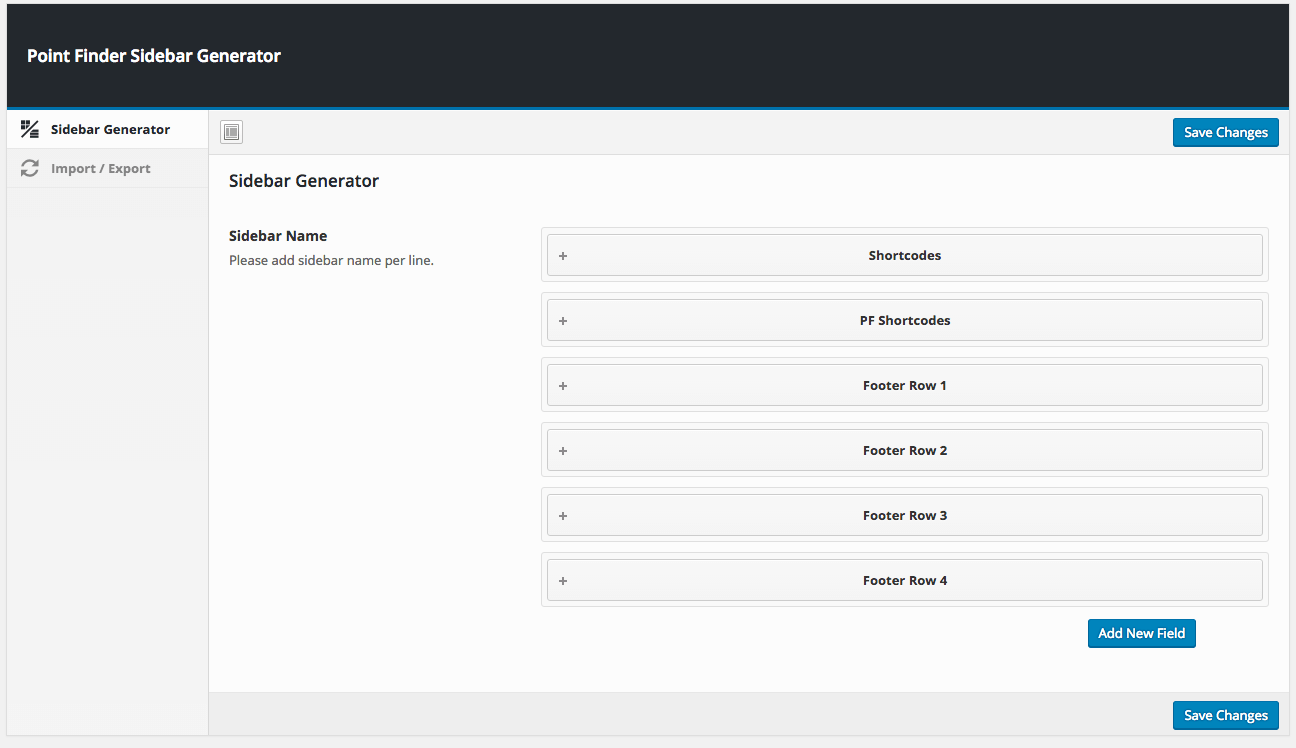This screenshot has width=1296, height=748.
Task: Expand PF Shortcodes via its title text
Action: coord(904,321)
